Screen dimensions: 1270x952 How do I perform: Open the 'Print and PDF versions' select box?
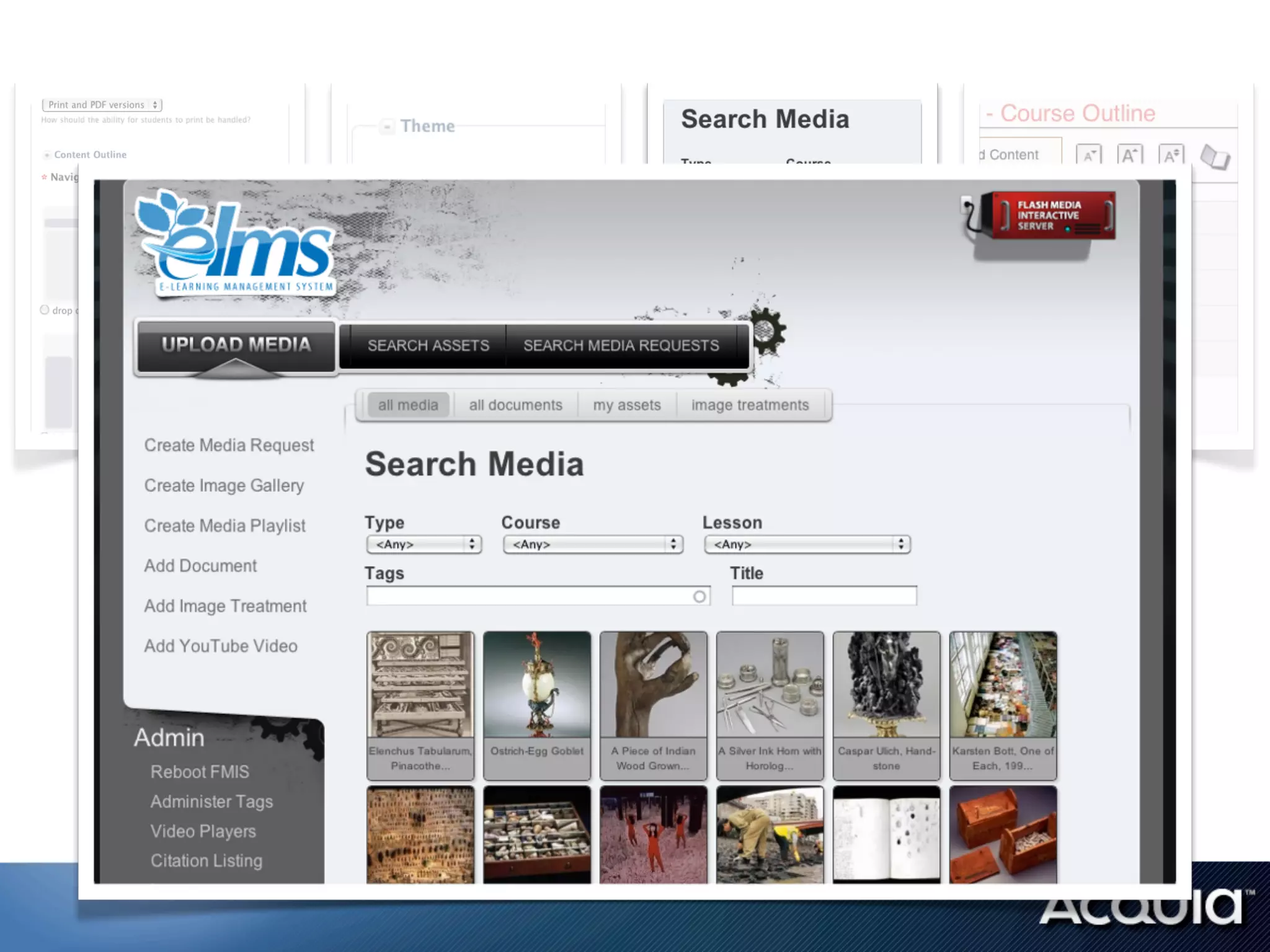coord(102,105)
